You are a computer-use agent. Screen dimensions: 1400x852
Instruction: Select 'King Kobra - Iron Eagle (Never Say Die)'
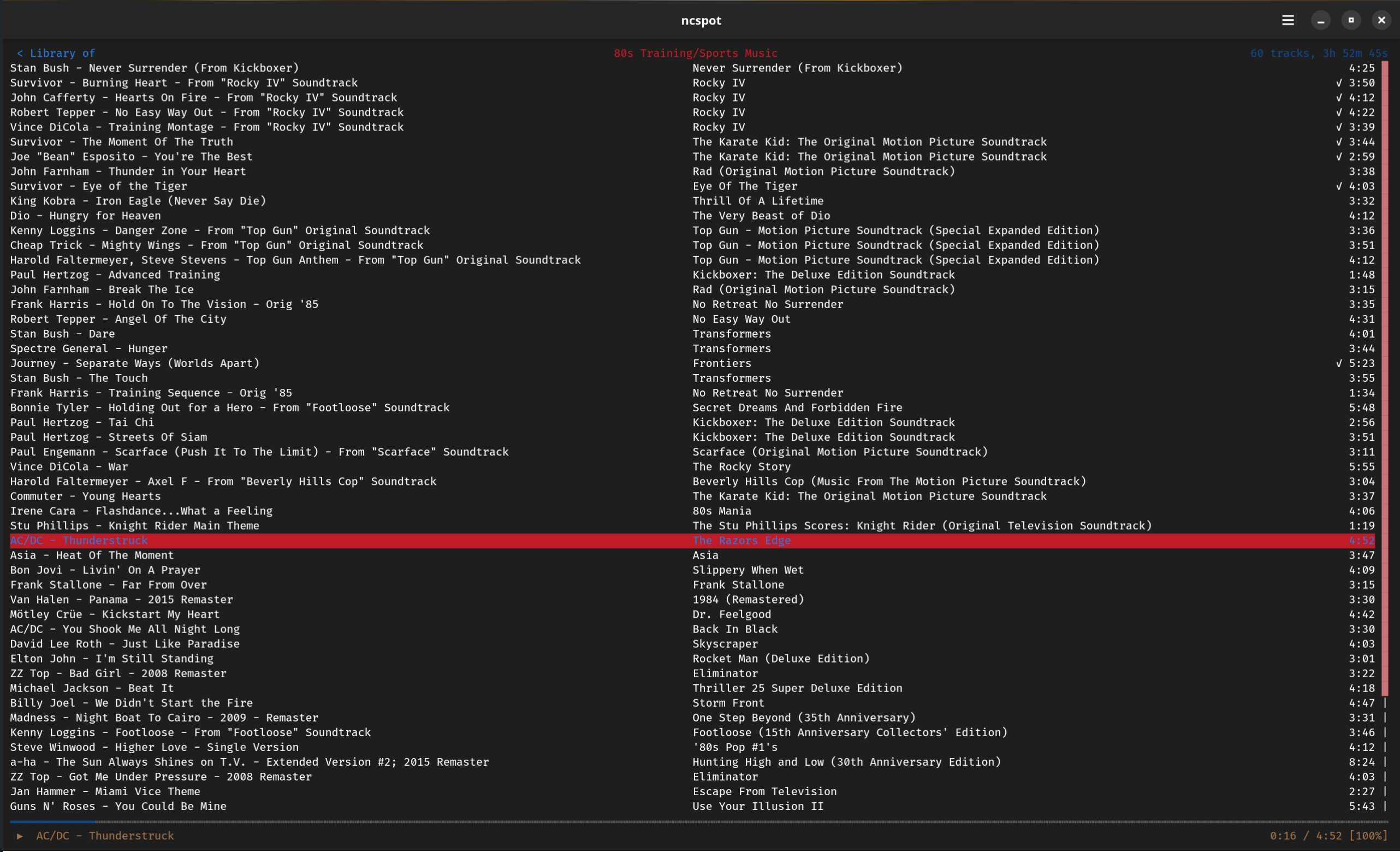[692, 201]
